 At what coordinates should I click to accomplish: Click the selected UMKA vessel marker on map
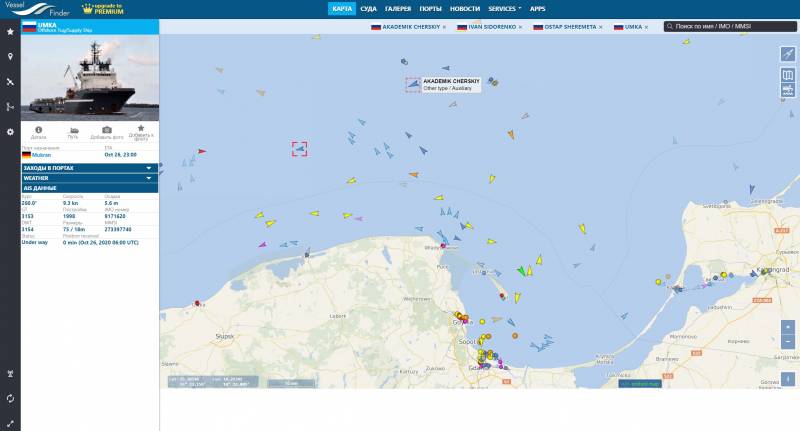[299, 149]
